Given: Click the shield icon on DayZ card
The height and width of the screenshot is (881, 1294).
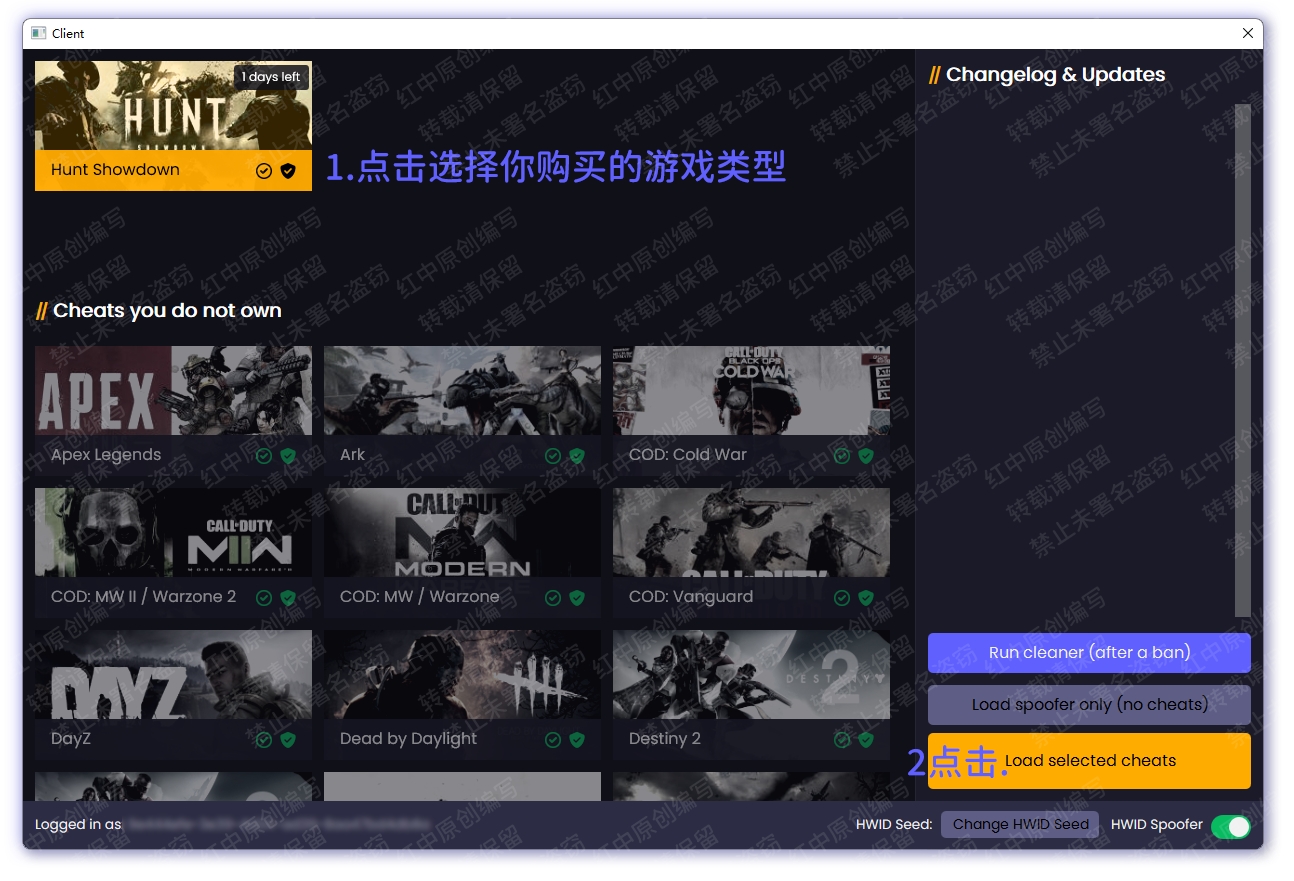Looking at the screenshot, I should tap(288, 740).
